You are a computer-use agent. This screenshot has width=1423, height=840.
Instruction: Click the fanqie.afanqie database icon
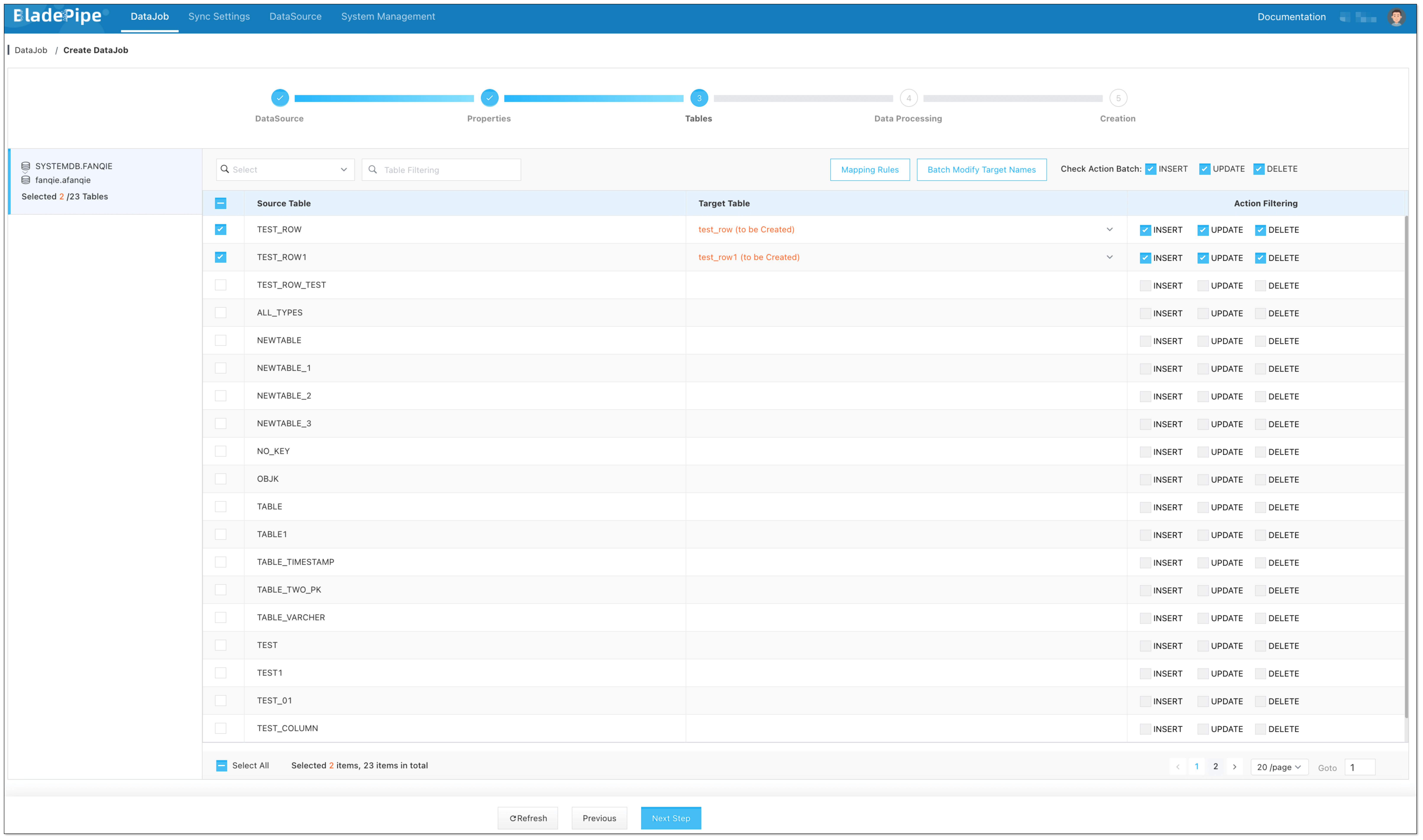click(26, 180)
